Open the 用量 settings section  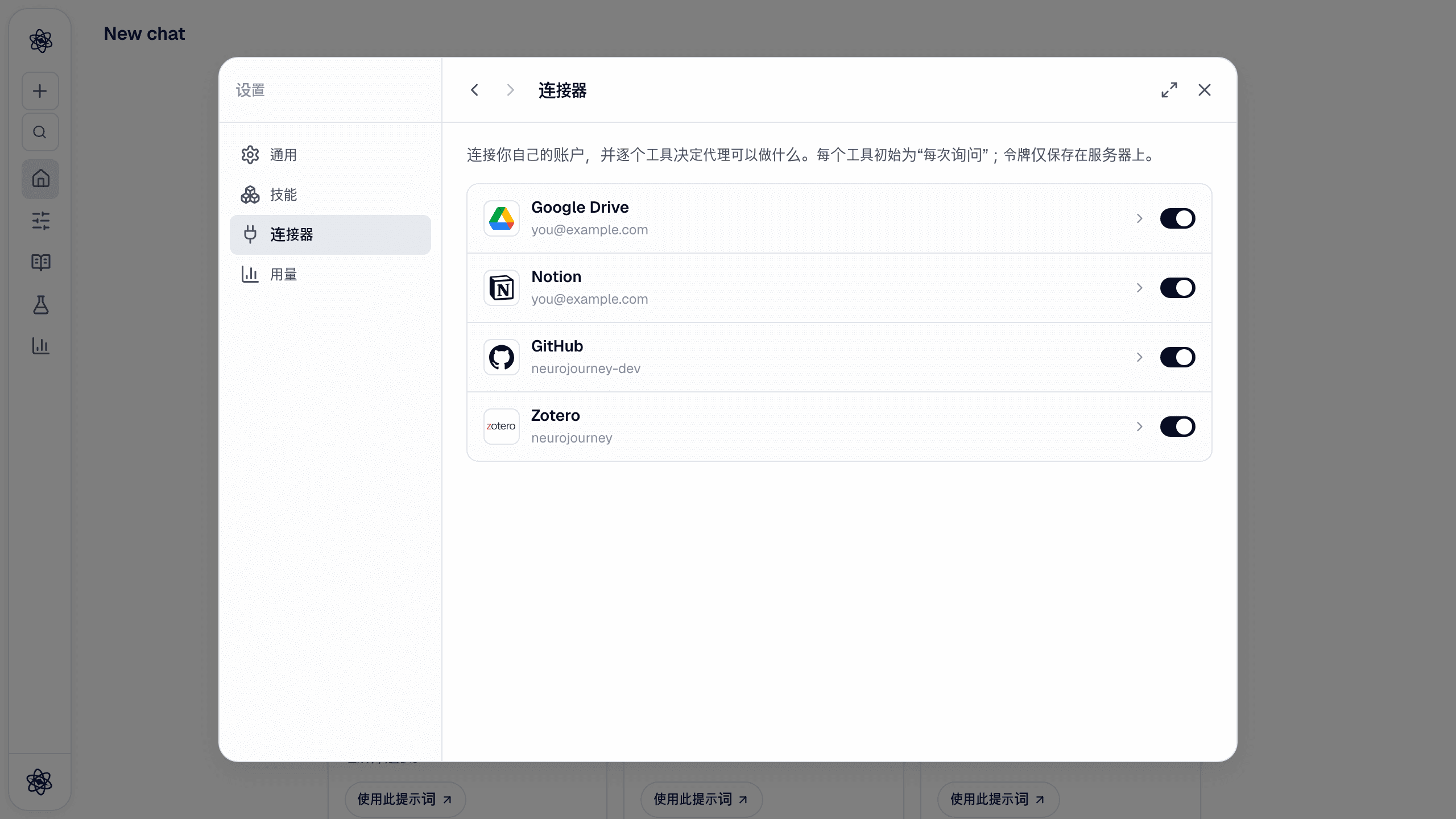(330, 274)
